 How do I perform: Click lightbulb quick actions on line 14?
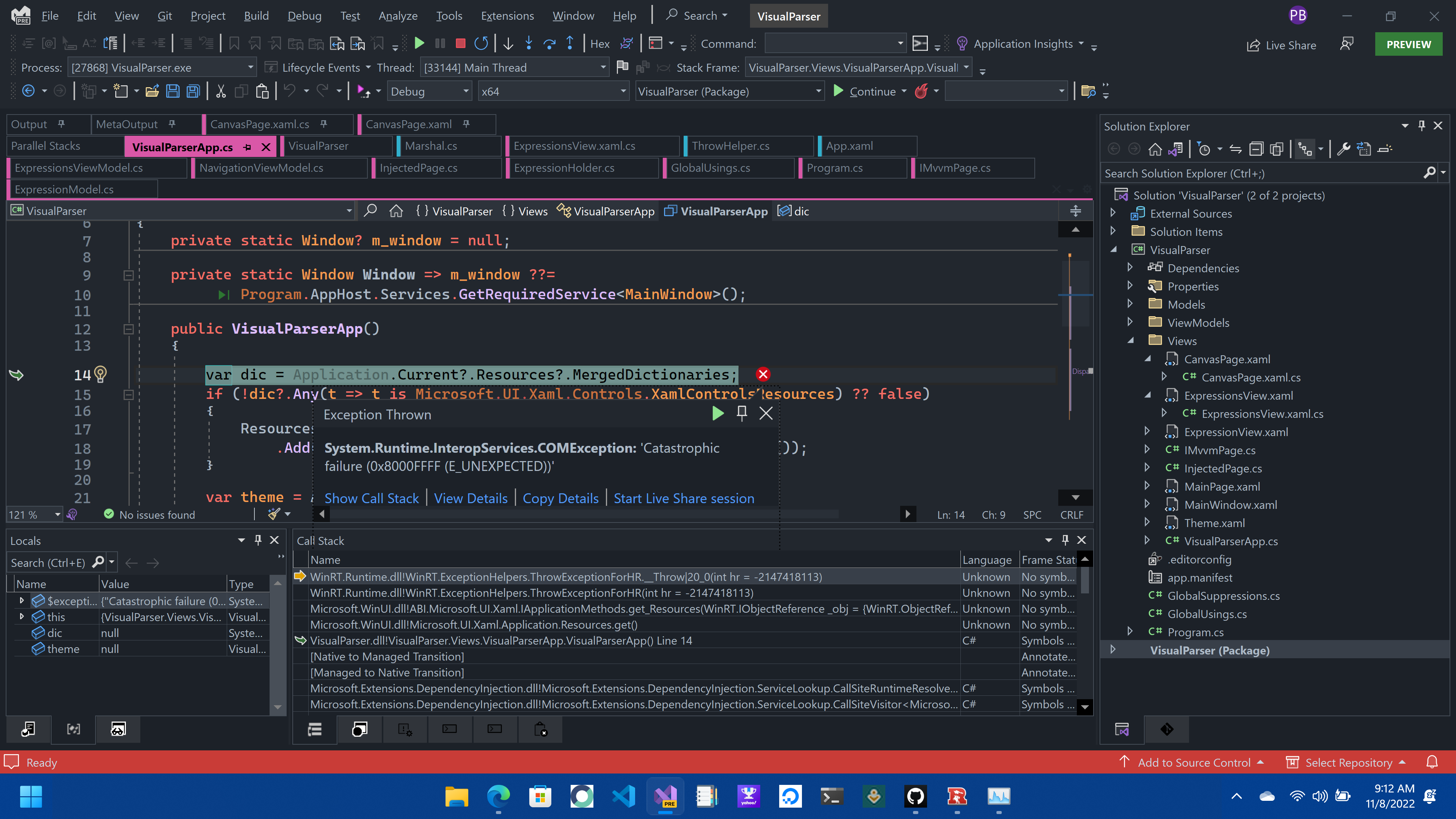click(x=100, y=373)
